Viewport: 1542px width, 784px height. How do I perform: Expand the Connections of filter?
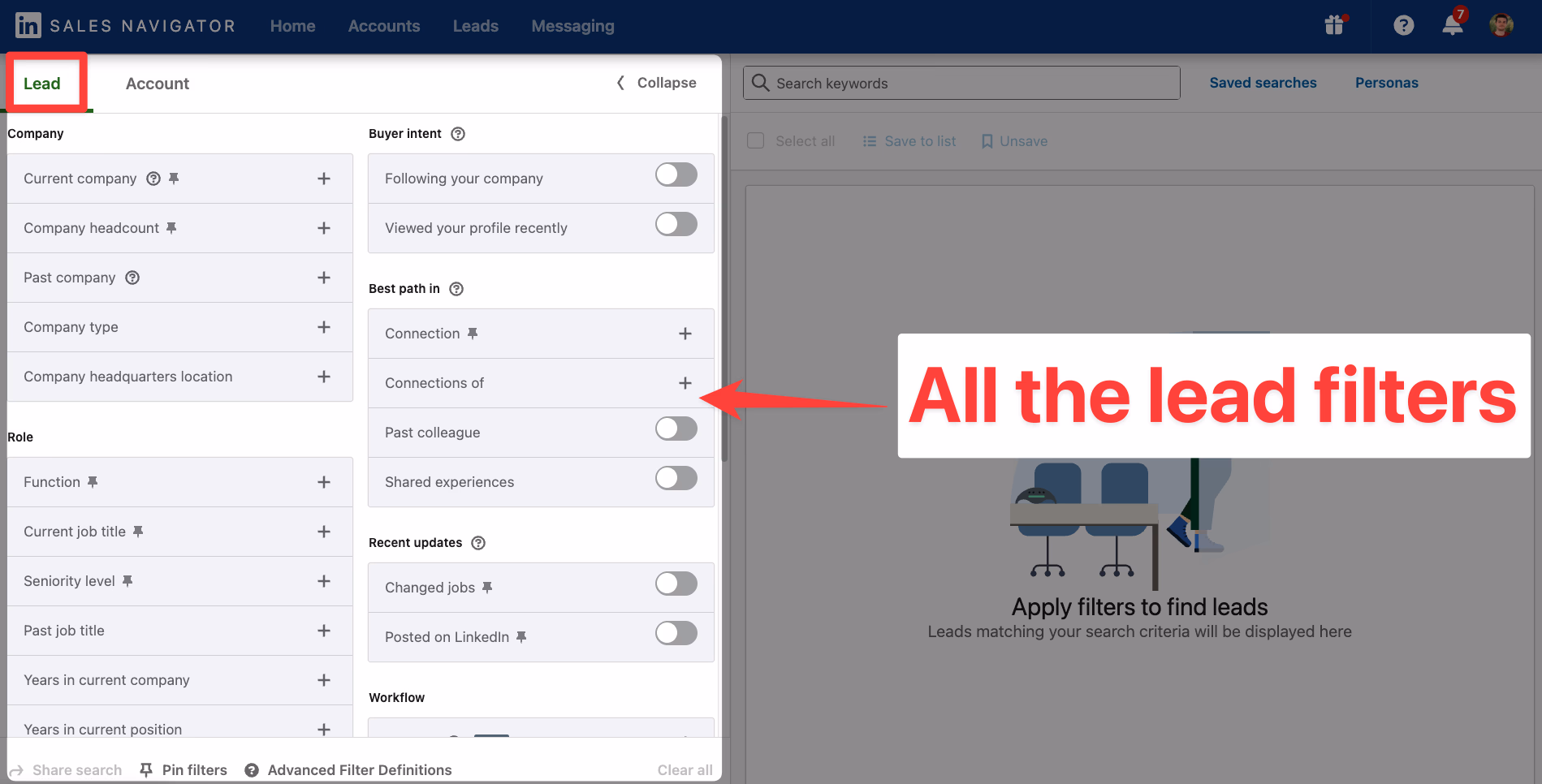[685, 383]
